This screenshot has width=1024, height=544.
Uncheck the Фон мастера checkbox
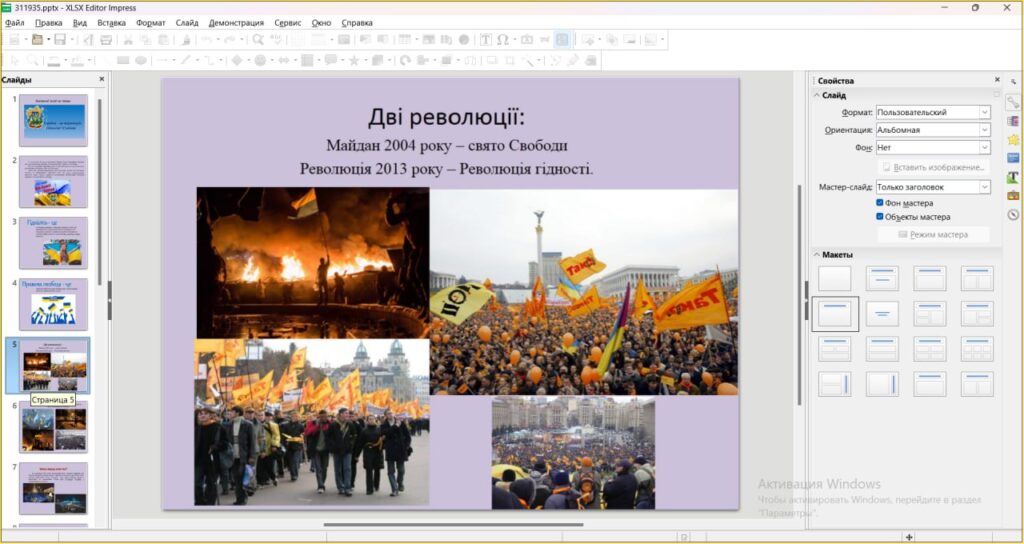[x=880, y=203]
